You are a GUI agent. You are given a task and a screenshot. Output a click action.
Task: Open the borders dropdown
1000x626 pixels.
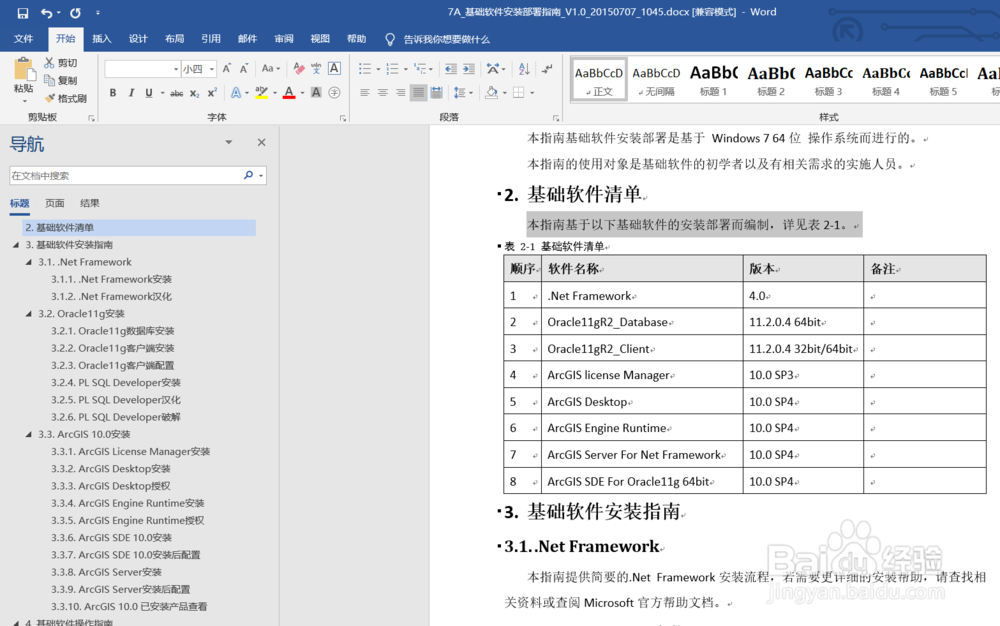coord(531,93)
